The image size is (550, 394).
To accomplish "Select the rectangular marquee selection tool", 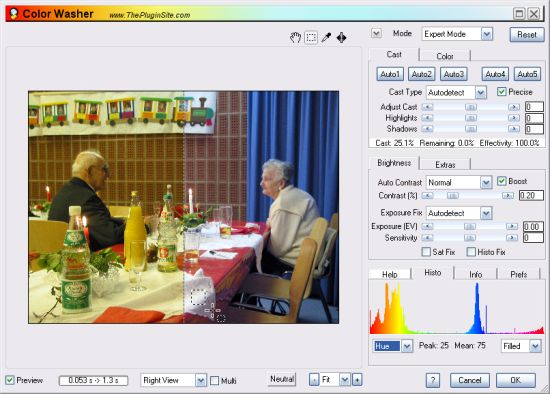I will pyautogui.click(x=311, y=38).
